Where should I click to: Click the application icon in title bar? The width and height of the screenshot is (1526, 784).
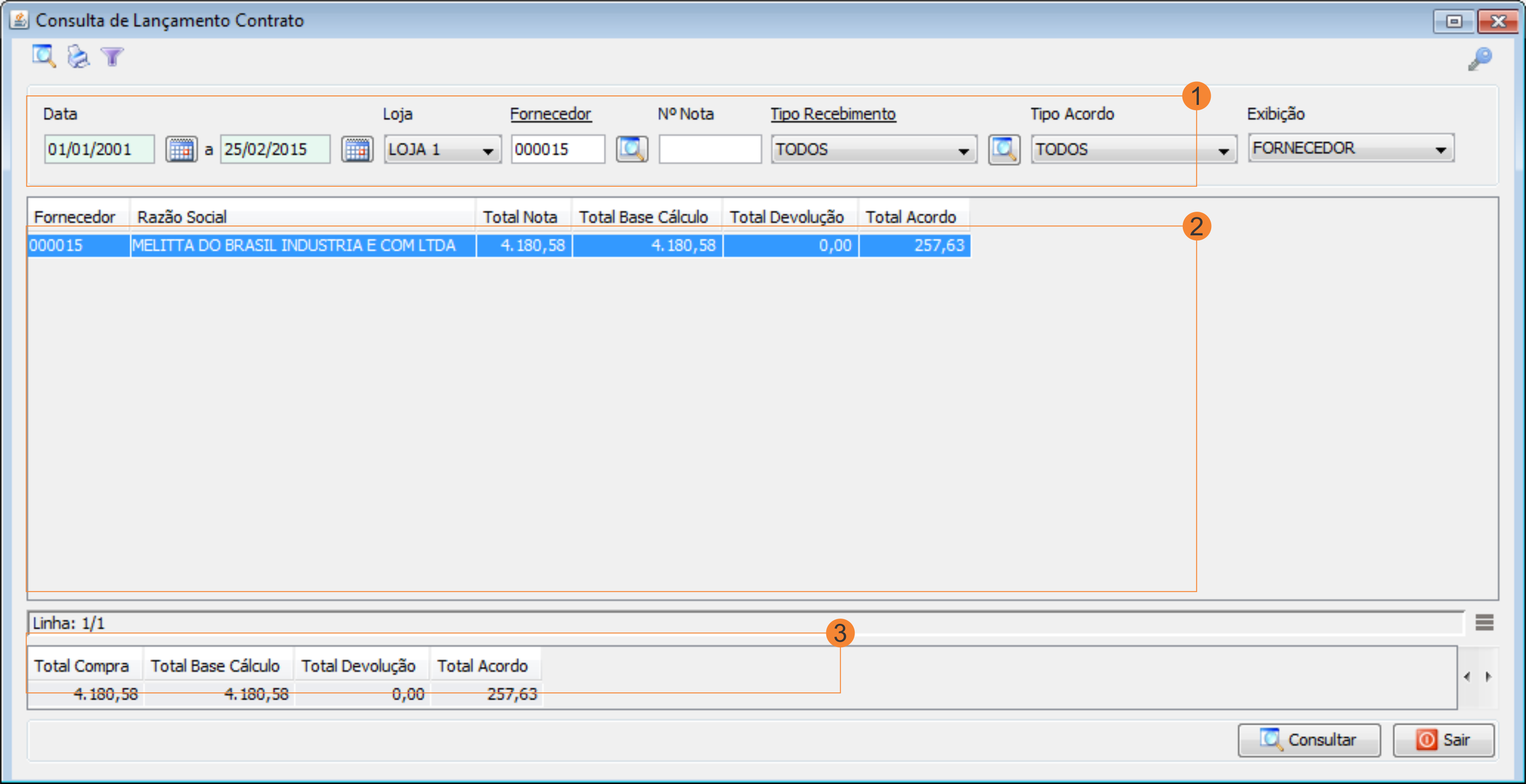click(19, 20)
